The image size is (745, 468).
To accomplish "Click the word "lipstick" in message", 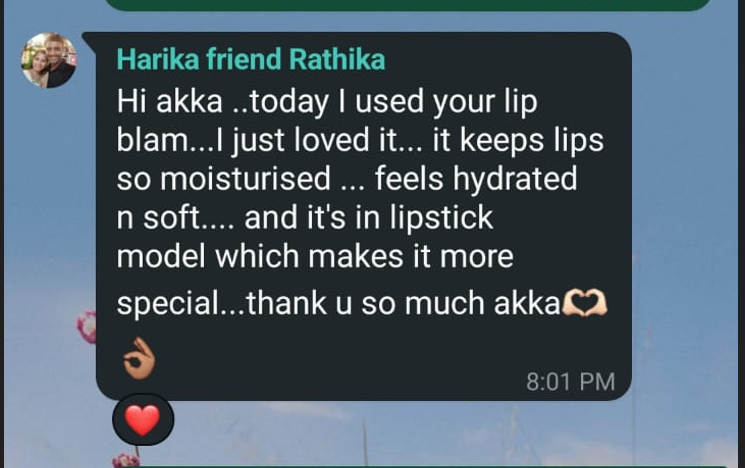I will pyautogui.click(x=441, y=218).
